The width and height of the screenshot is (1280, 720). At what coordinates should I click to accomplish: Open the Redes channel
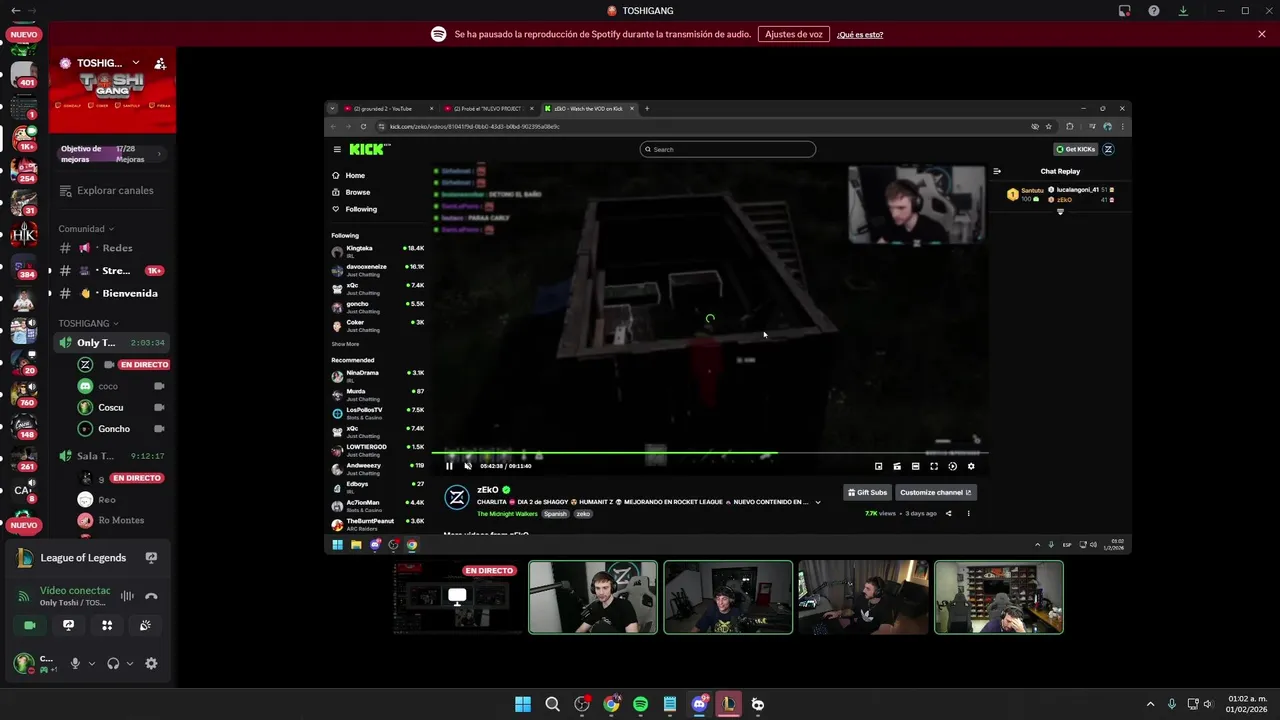pos(112,248)
